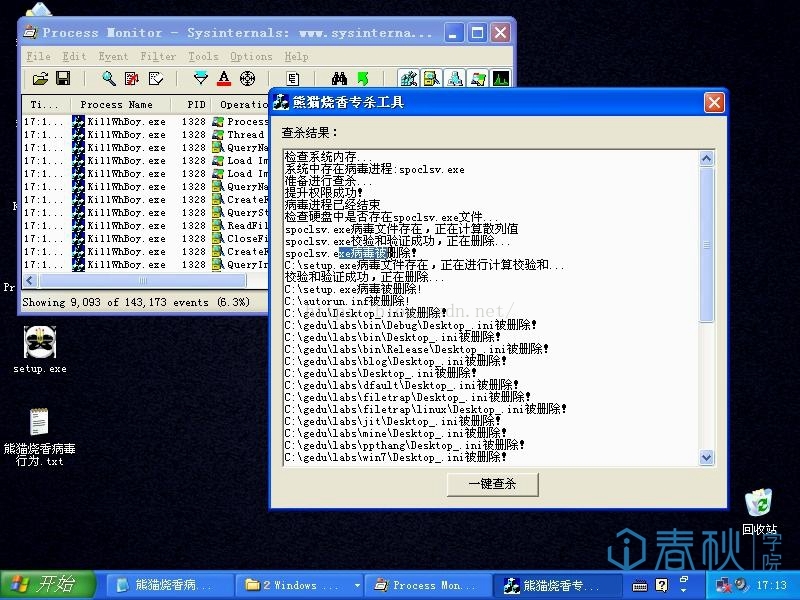Select the KillWhBoy.exe CloseFi row
This screenshot has width=800, height=600.
pos(145,239)
